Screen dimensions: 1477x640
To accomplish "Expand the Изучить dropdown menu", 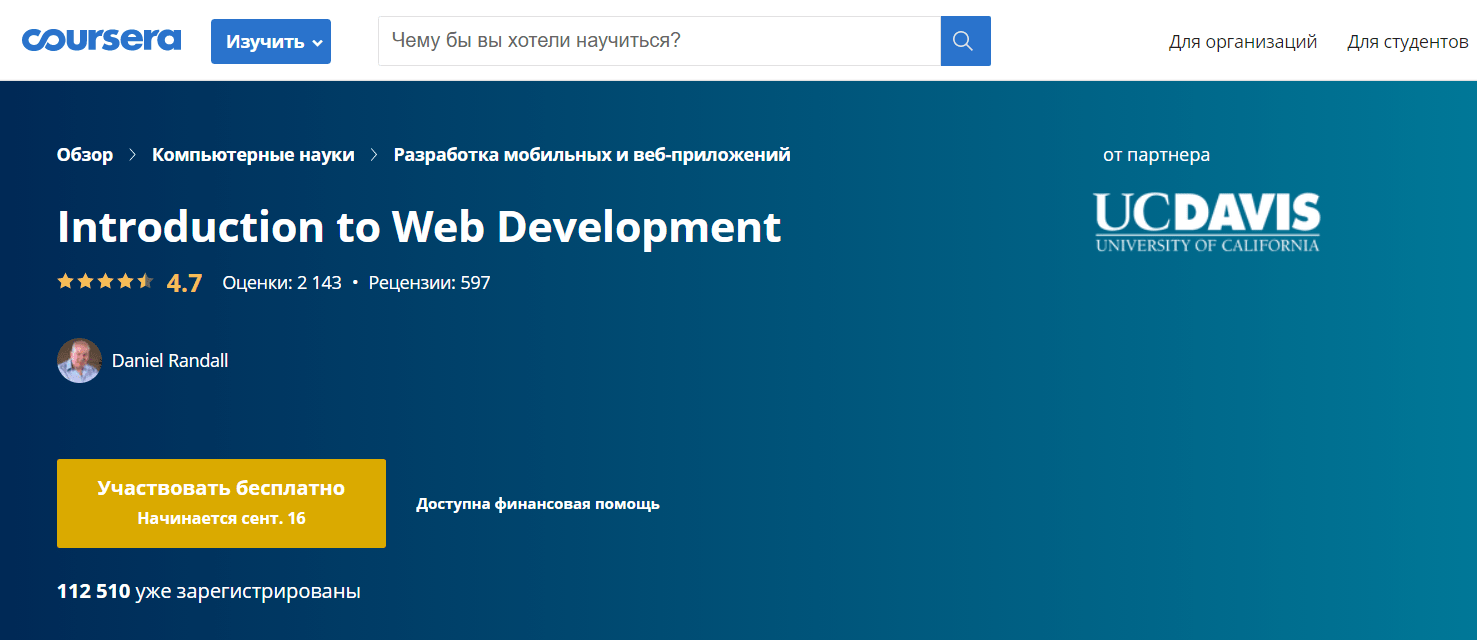I will [x=270, y=42].
